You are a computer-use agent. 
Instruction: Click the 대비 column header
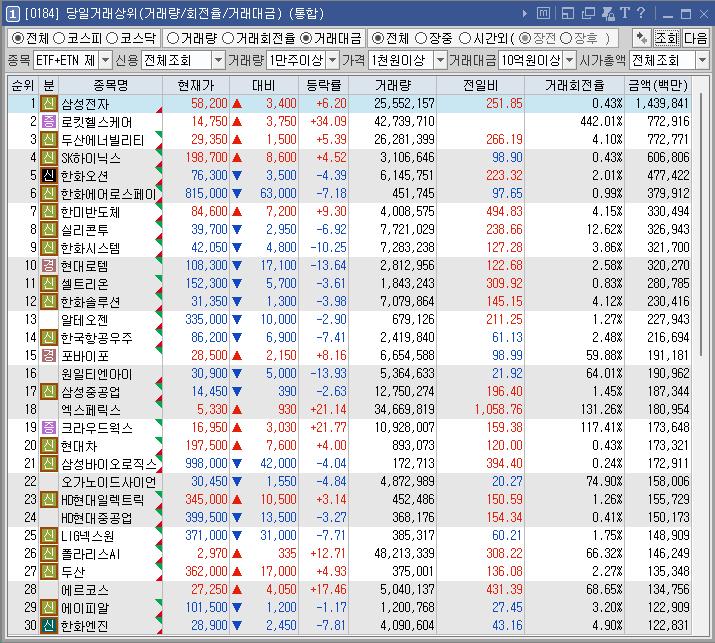click(x=264, y=85)
